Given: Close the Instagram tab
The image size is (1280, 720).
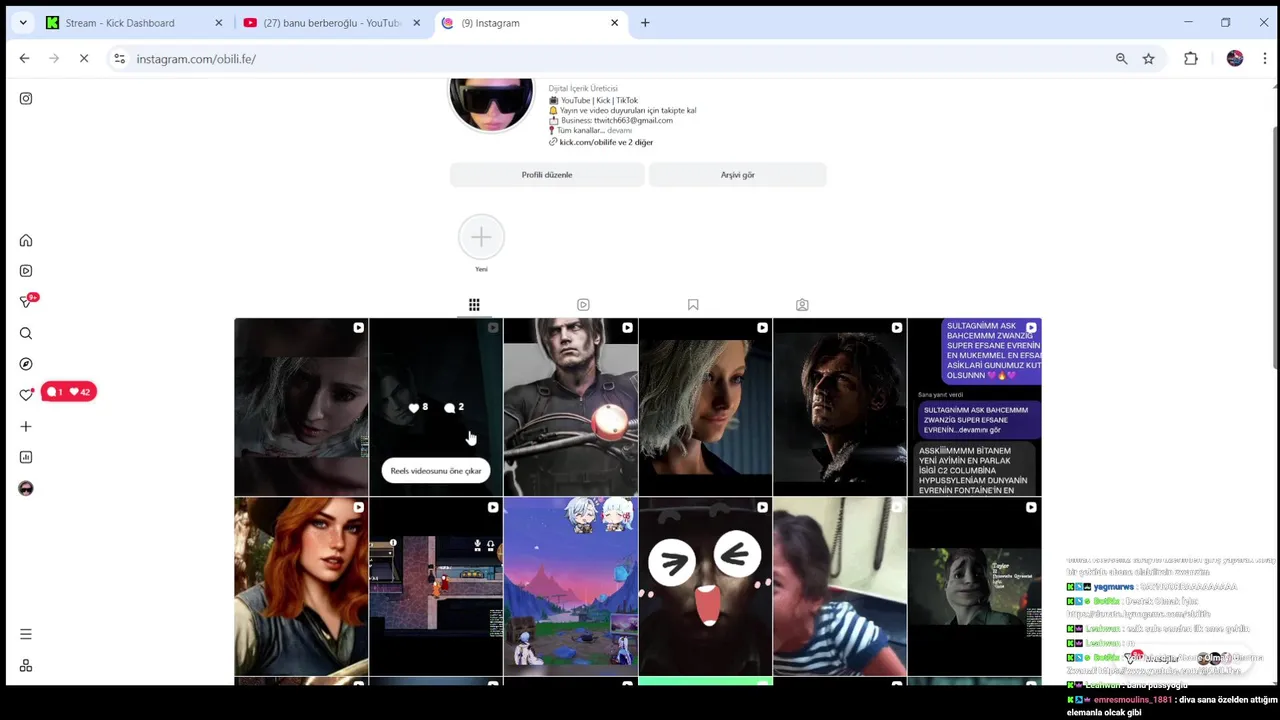Looking at the screenshot, I should pyautogui.click(x=615, y=23).
